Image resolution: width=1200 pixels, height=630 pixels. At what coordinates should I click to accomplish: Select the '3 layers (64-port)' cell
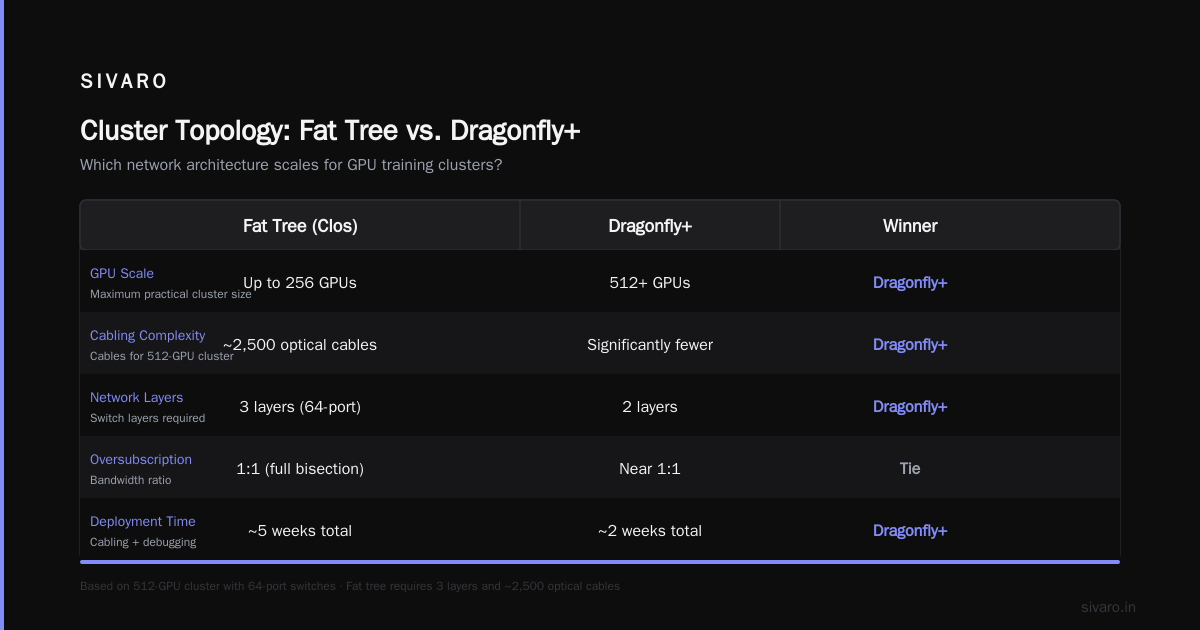(x=300, y=407)
